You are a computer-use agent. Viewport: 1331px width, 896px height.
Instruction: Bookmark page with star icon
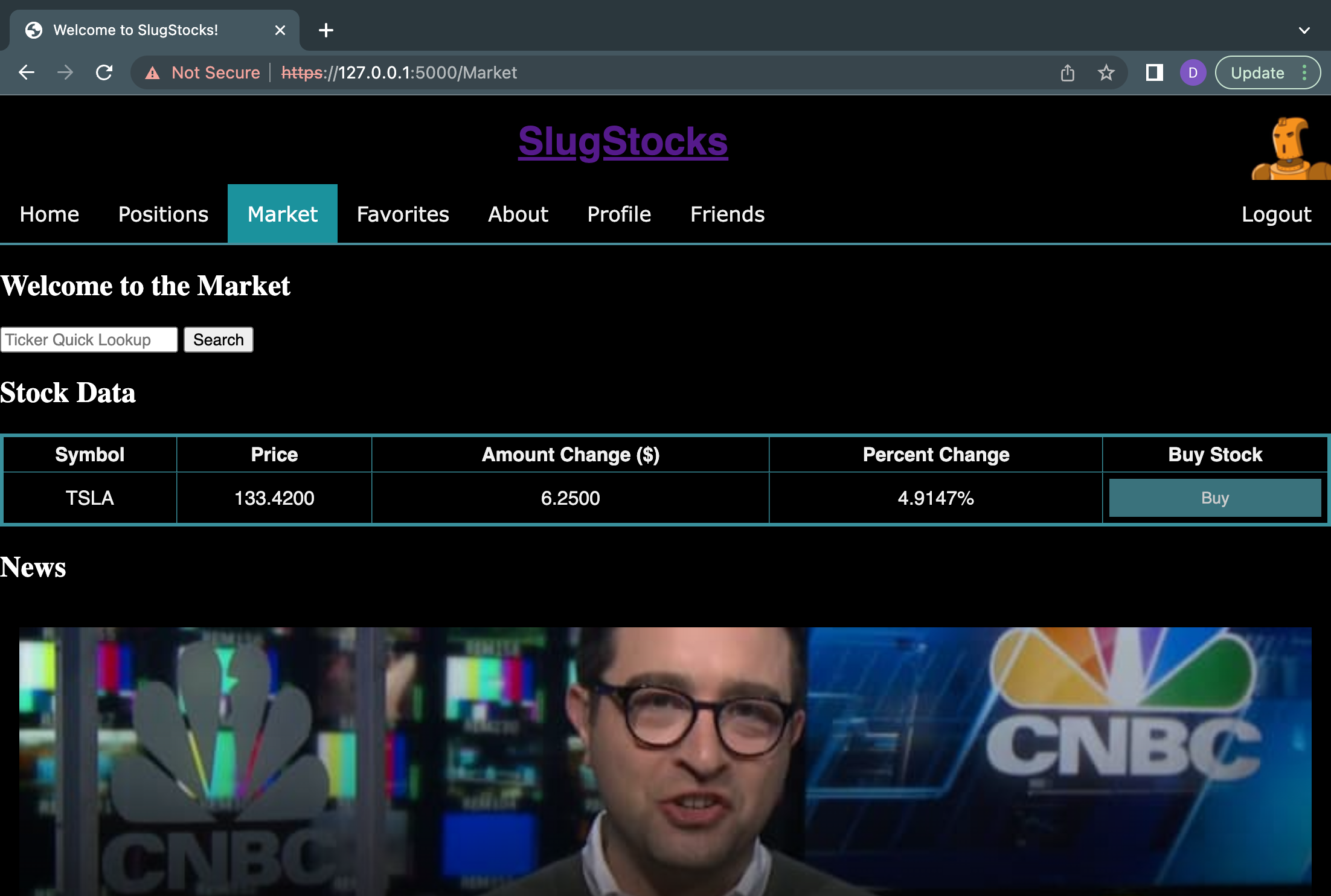1106,72
